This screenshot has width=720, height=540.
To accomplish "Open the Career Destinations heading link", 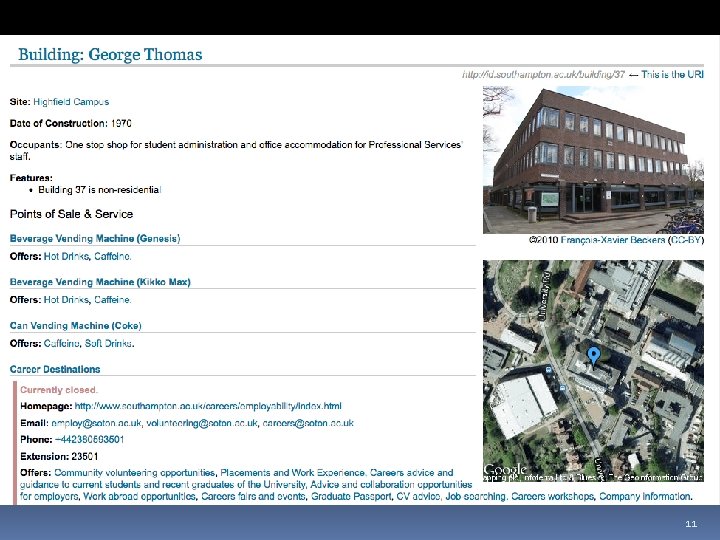I will pos(55,369).
